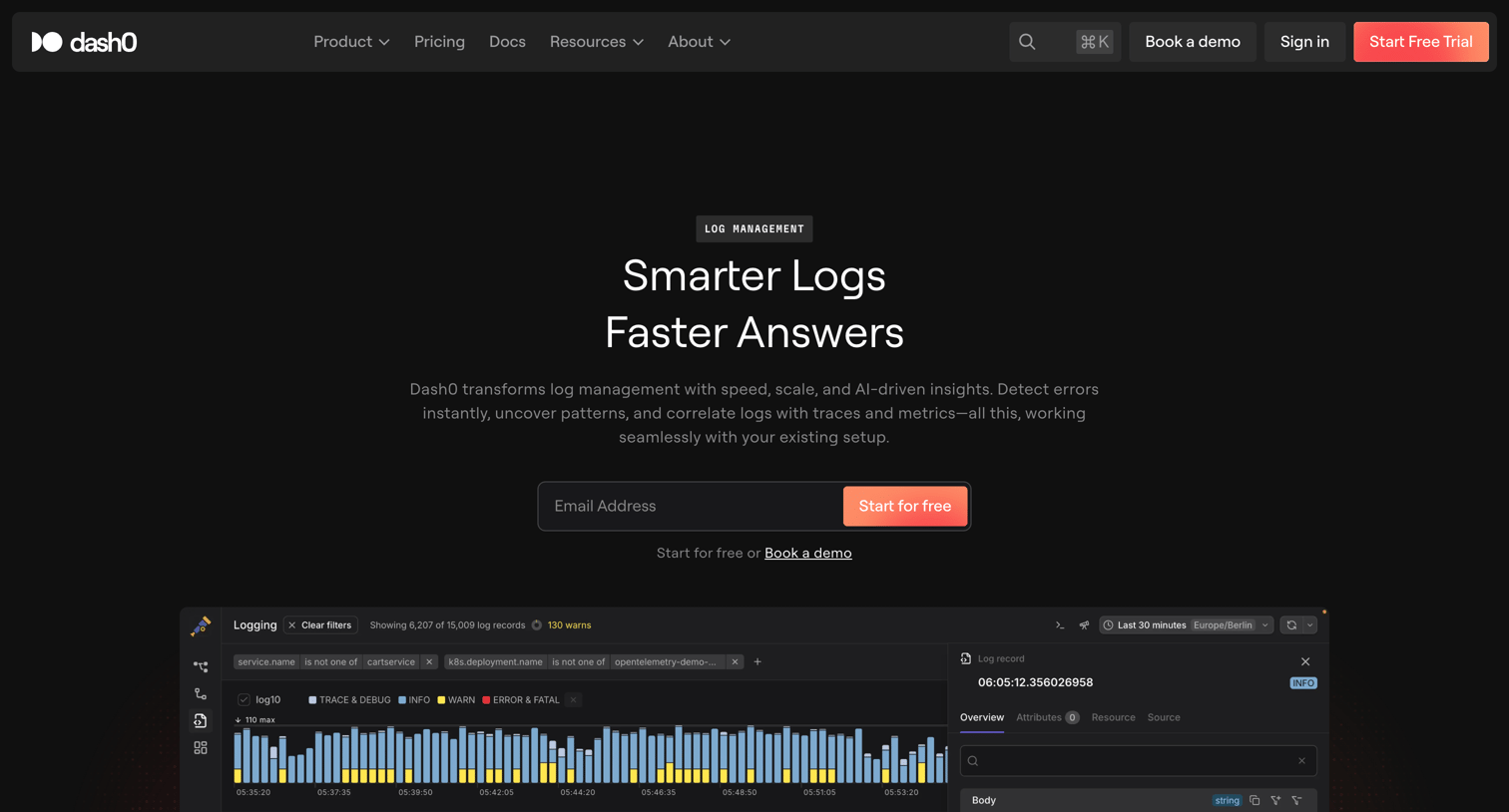Screen dimensions: 1509x812
Task: Toggle INFO severity in chart legend
Action: click(414, 700)
